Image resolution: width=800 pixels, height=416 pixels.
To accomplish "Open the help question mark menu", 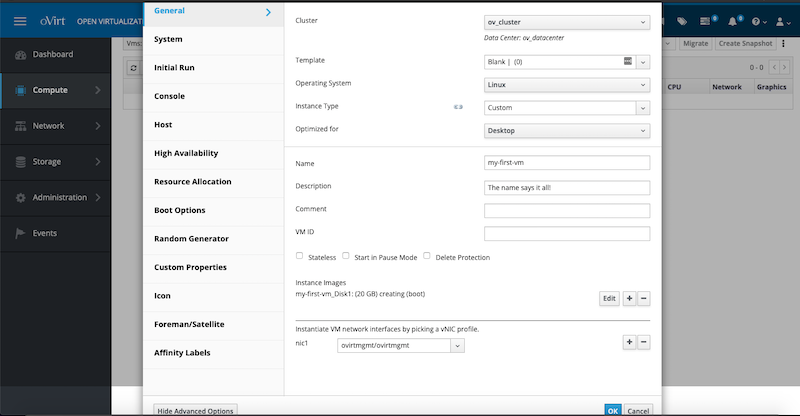I will point(759,21).
